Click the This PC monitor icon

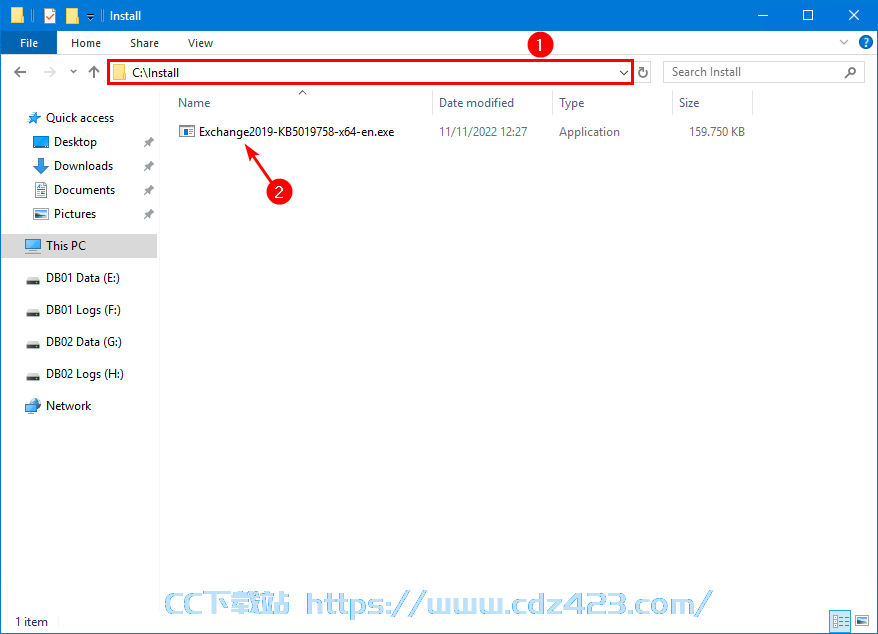[x=33, y=246]
